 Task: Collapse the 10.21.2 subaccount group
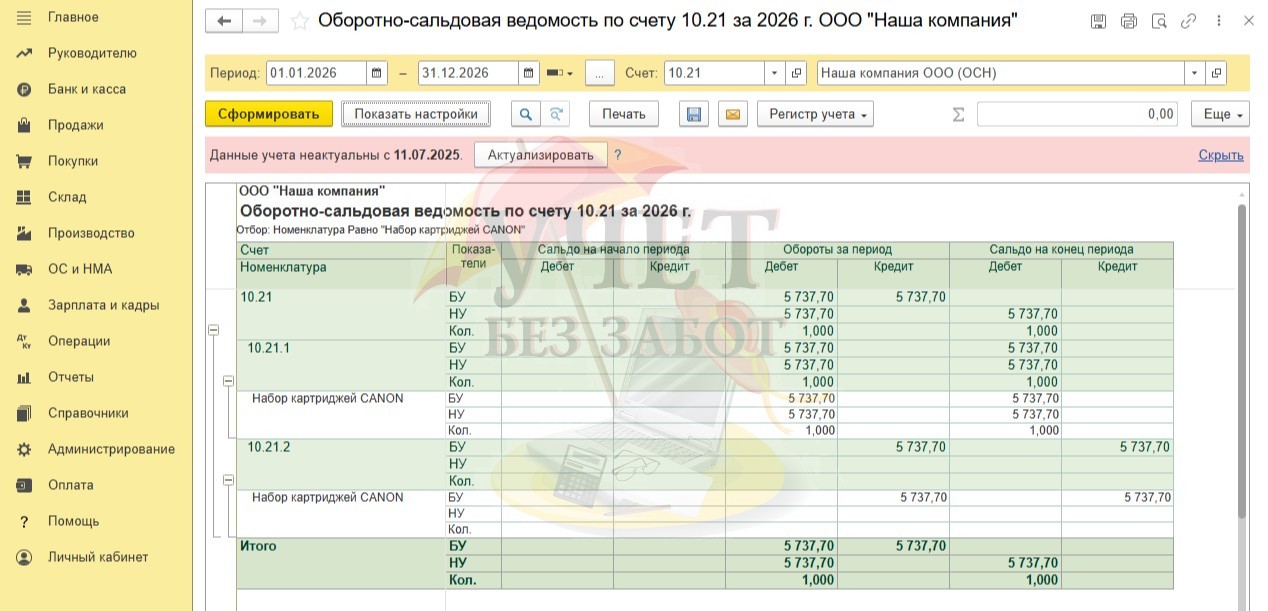click(x=228, y=481)
